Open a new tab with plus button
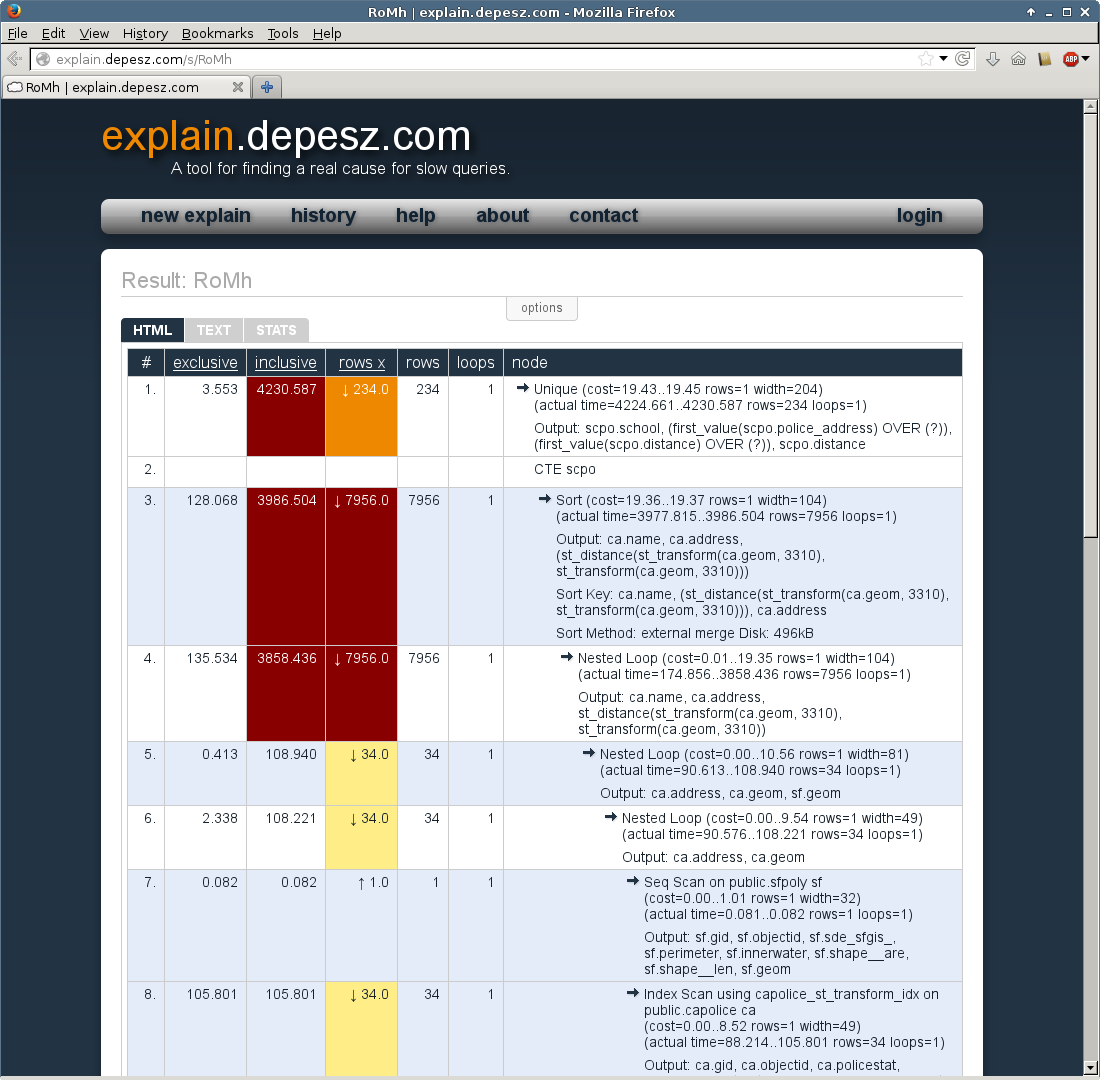1100x1080 pixels. (267, 87)
